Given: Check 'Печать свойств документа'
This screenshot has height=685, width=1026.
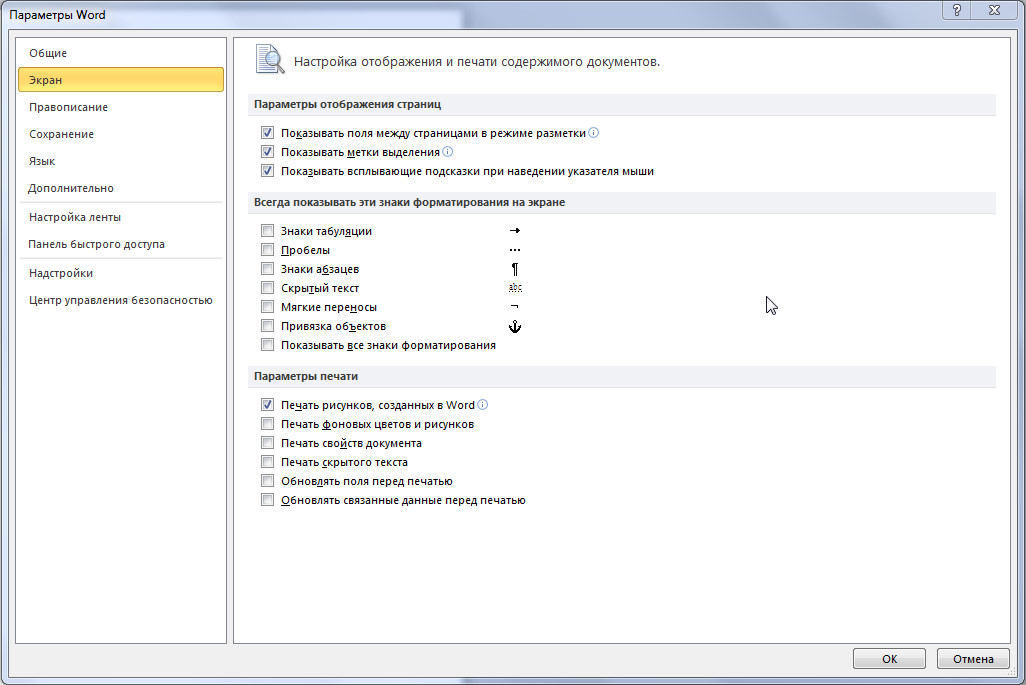Looking at the screenshot, I should pos(267,442).
